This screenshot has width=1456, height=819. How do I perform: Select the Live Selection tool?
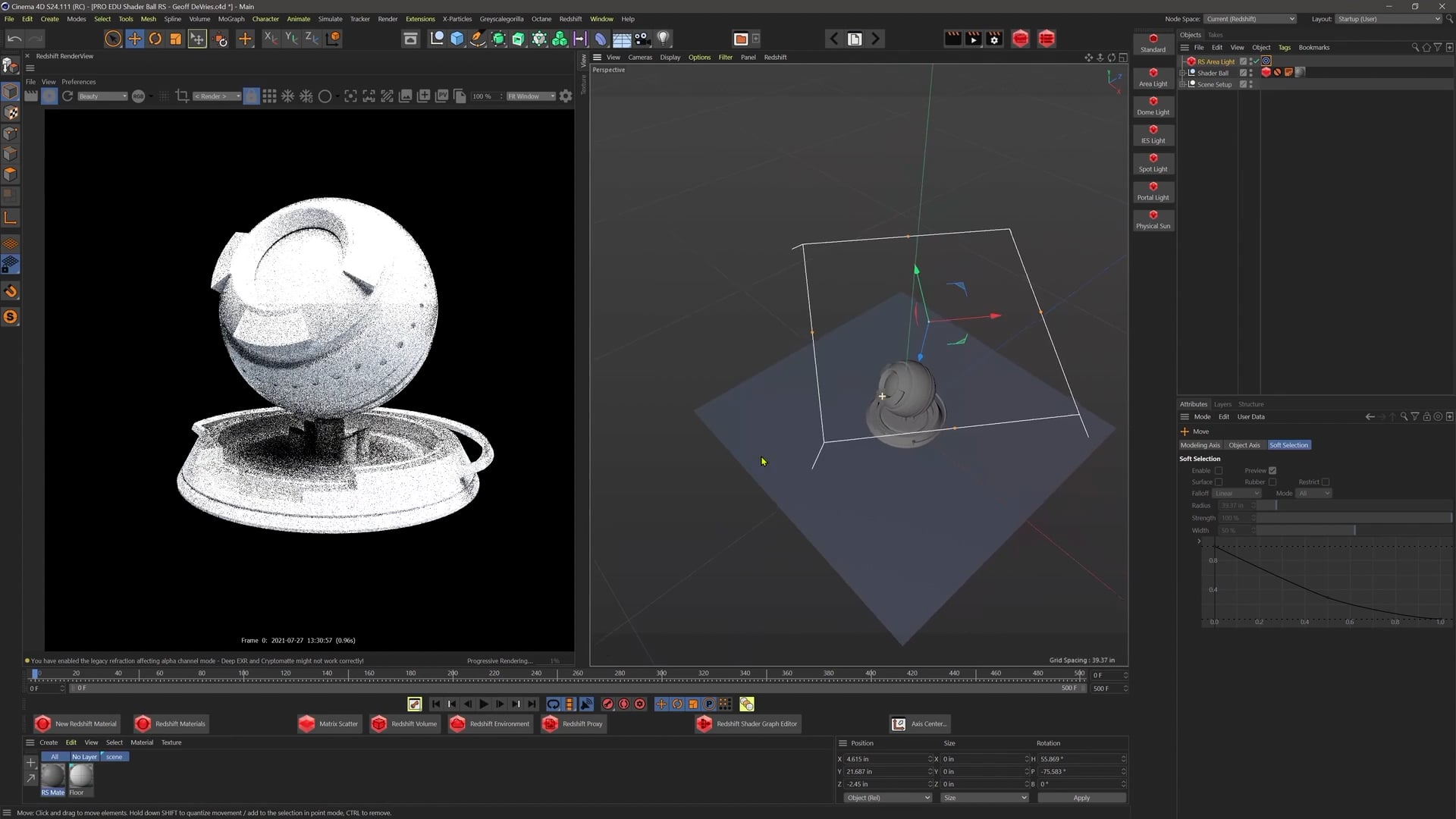pos(112,38)
